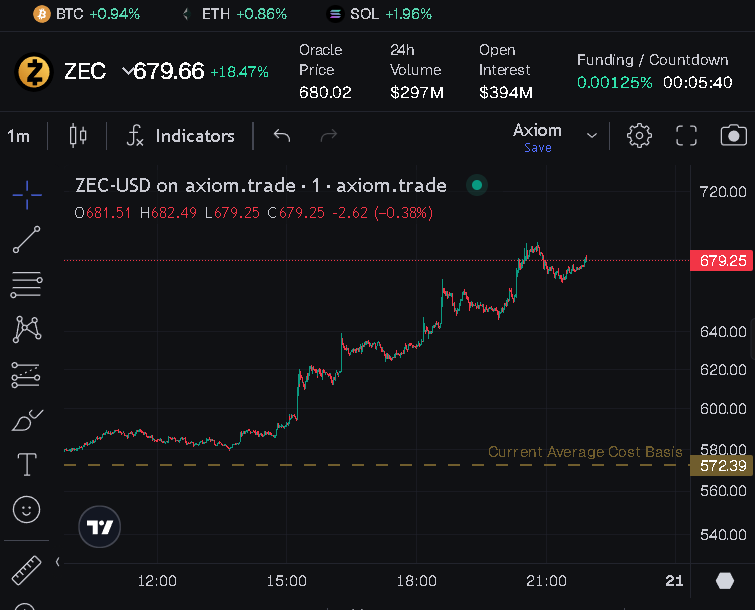
Task: Click the 572.39 cost basis label
Action: pyautogui.click(x=722, y=466)
